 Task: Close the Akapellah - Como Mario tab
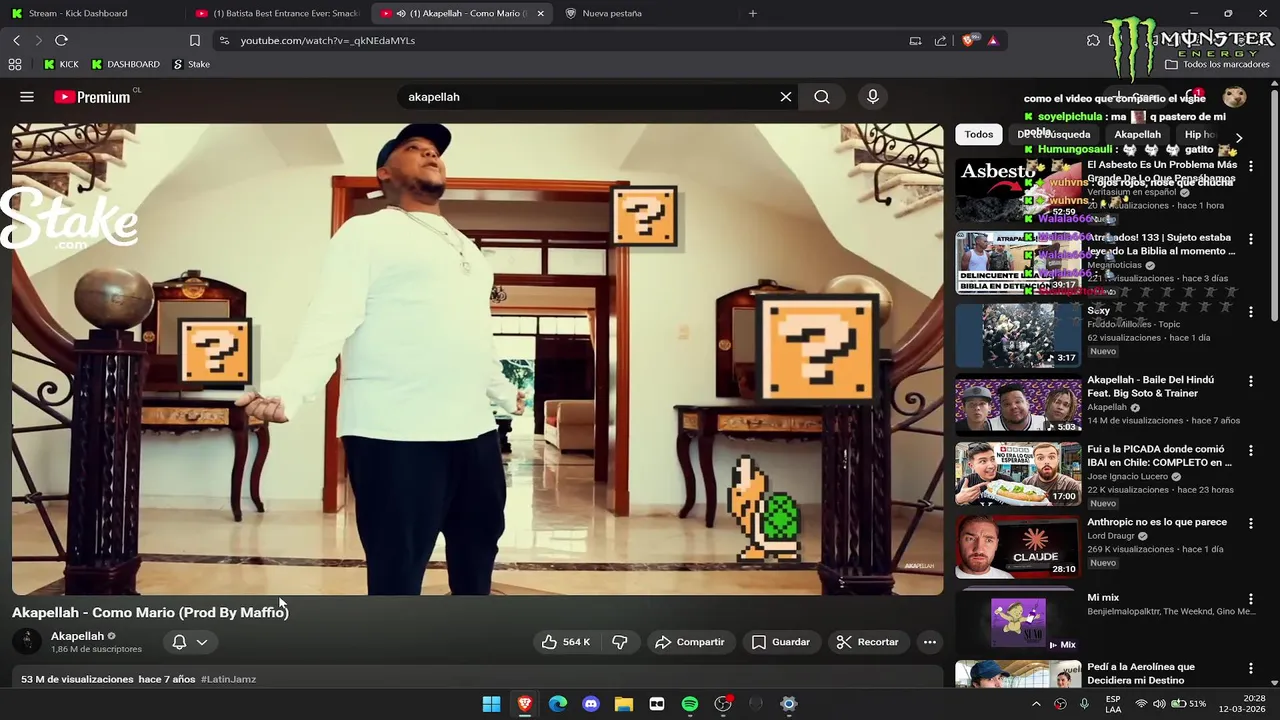click(x=541, y=13)
